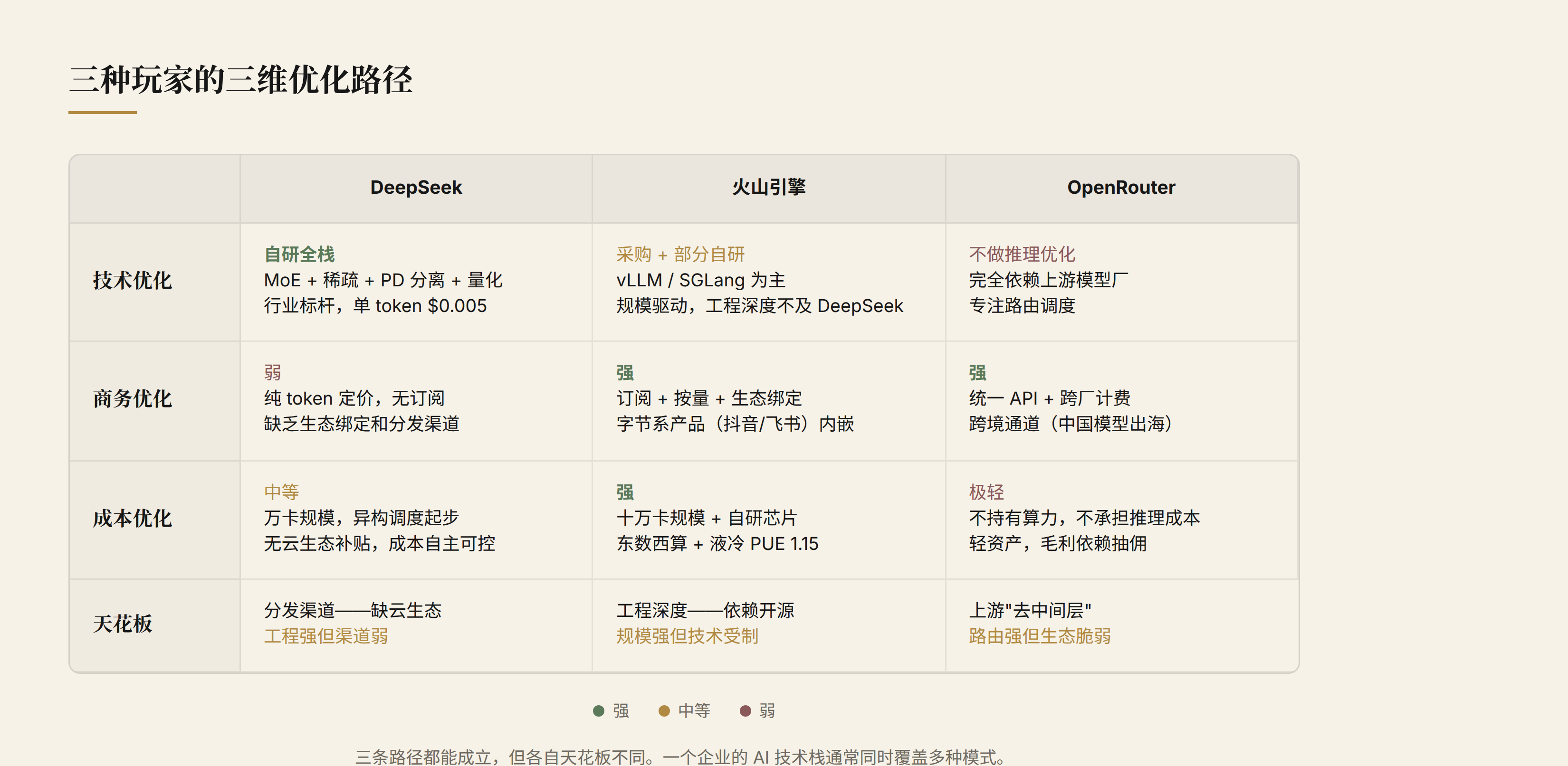Click text 分发渠道——缺云生态
Screen dimensions: 1568x766
pos(353,610)
